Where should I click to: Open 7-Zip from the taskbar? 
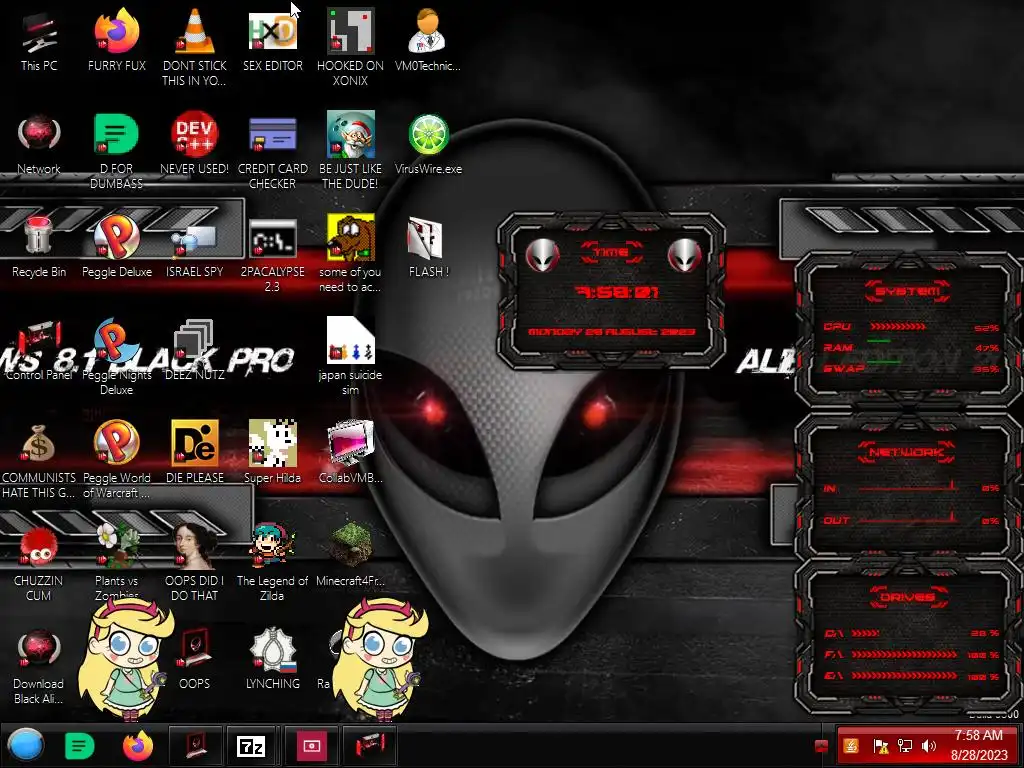coord(251,746)
